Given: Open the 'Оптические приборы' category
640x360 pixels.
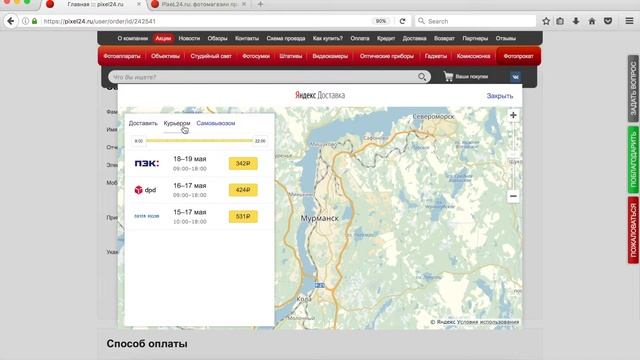Looking at the screenshot, I should pos(387,56).
